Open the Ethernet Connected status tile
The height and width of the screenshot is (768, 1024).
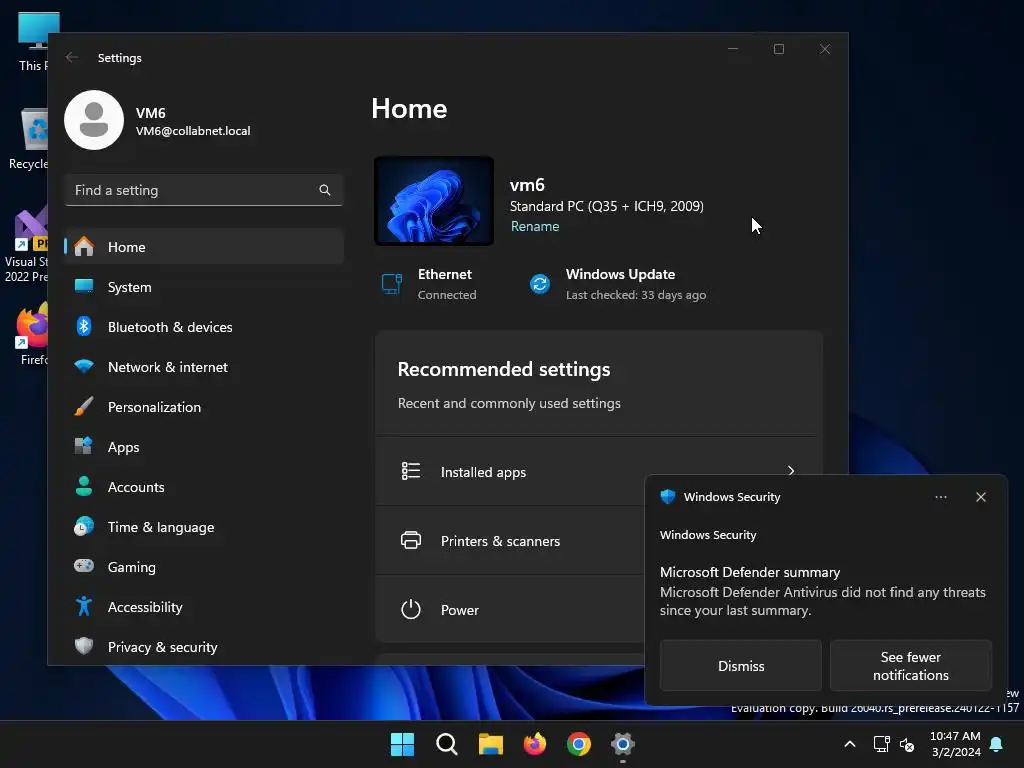click(x=429, y=284)
